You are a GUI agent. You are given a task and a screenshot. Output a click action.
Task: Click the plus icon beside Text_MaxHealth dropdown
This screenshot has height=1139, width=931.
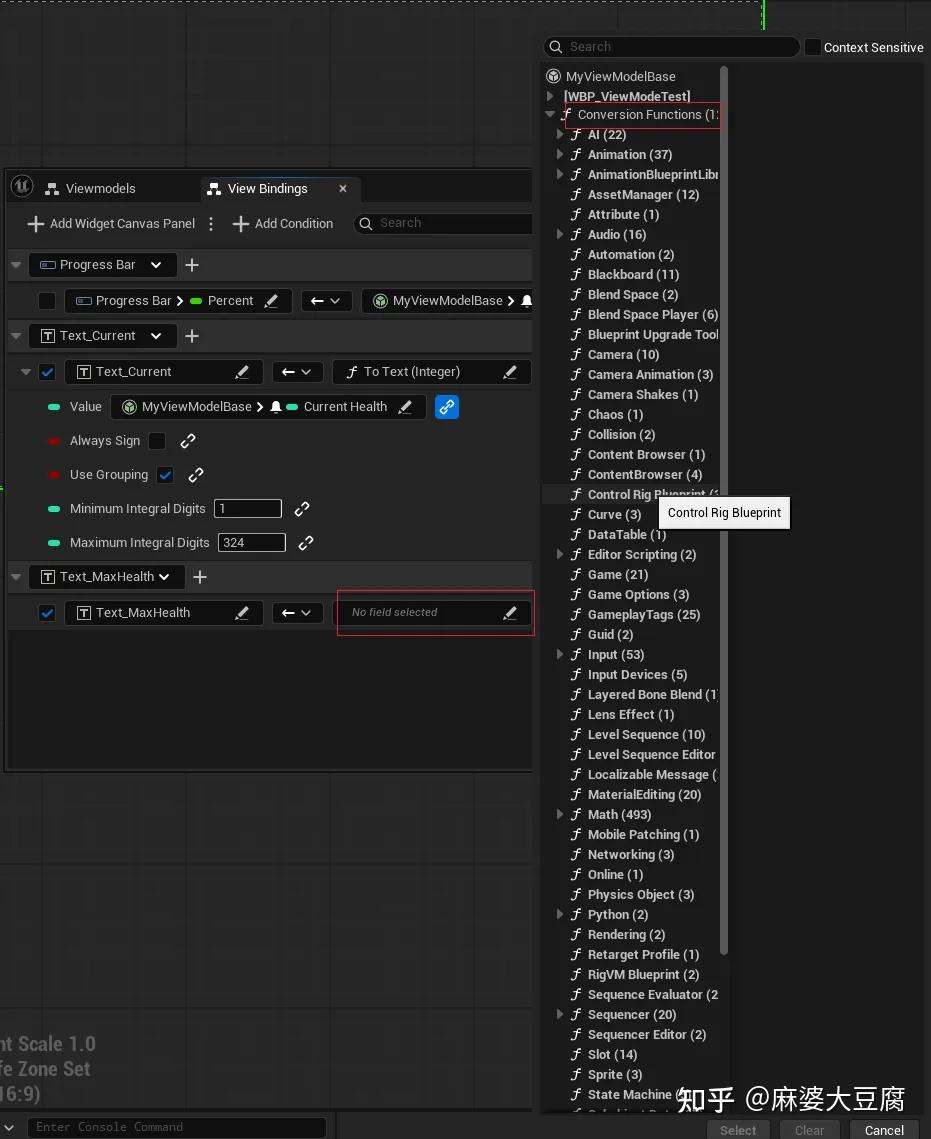point(200,577)
